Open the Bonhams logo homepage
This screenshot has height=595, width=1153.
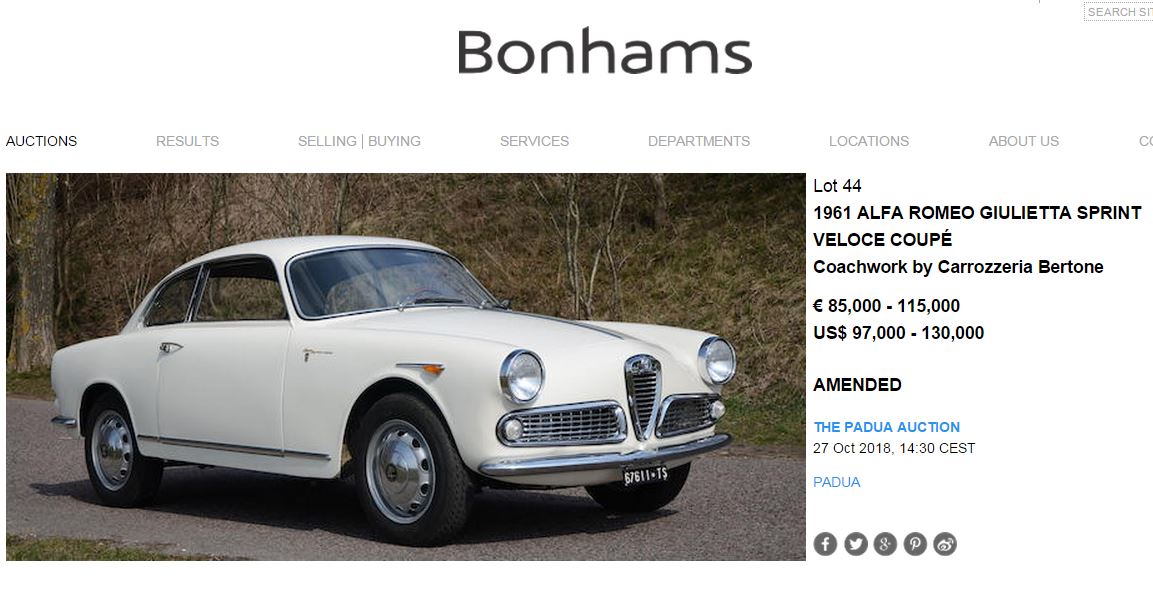pos(604,51)
